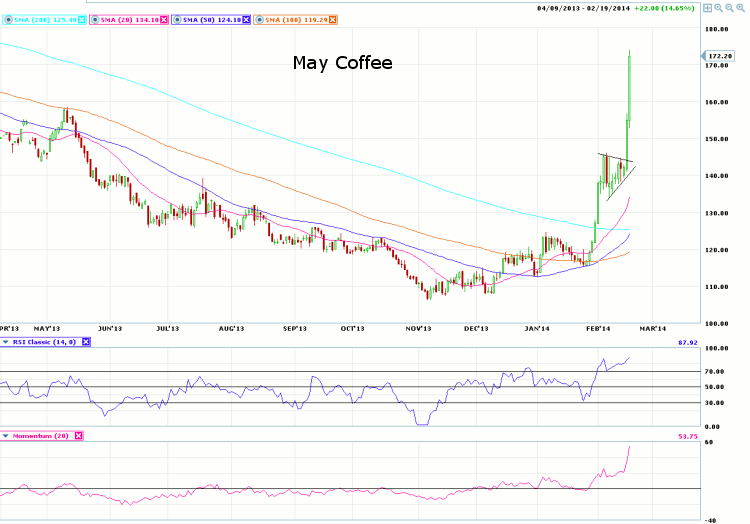Collapse the Momentum panel arrow
Viewport: 750px width, 524px height.
pos(7,436)
